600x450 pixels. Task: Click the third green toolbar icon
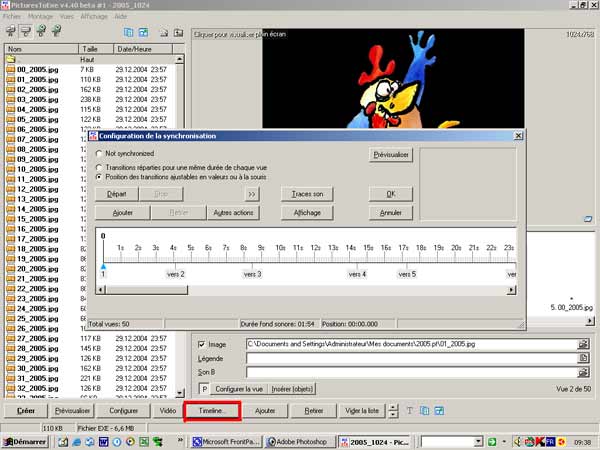pyautogui.click(x=41, y=31)
